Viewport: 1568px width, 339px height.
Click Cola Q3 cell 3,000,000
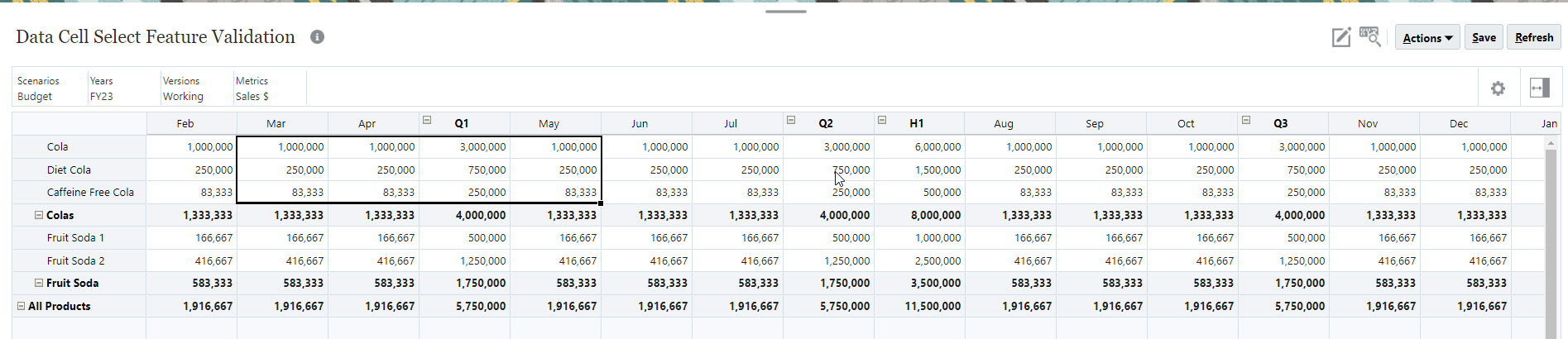[1283, 146]
